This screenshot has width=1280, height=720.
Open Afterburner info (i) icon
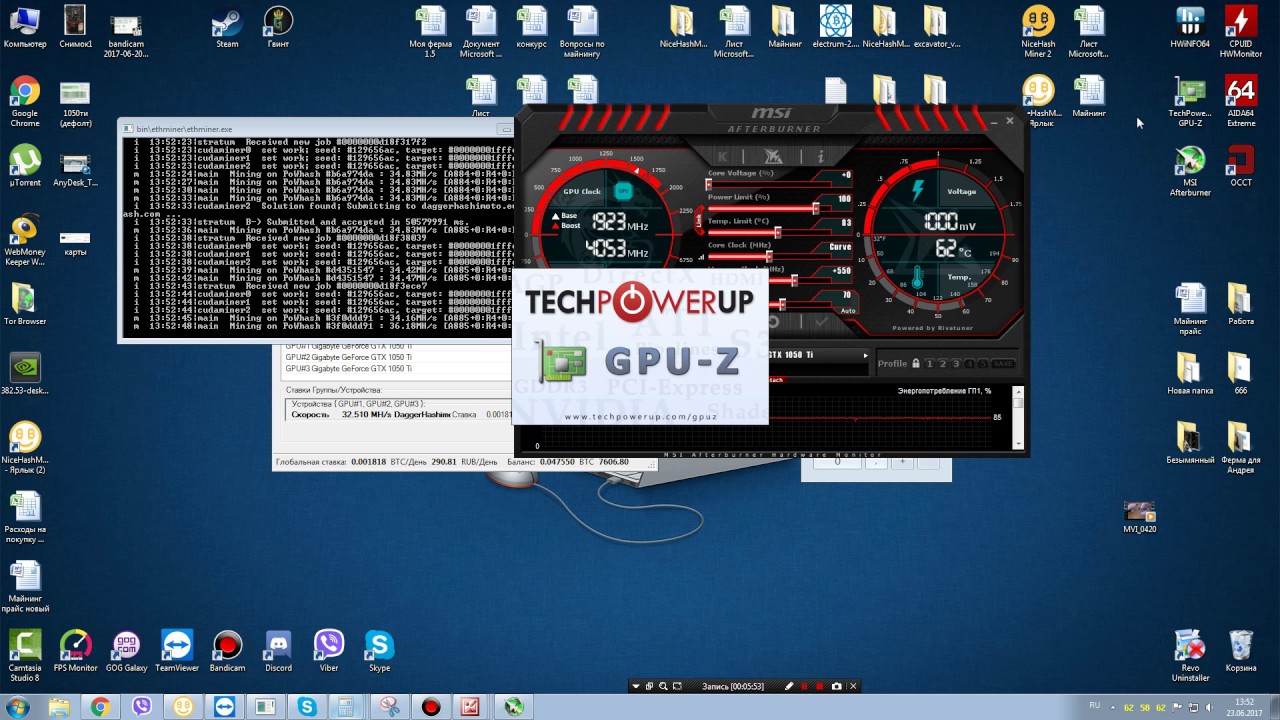821,156
